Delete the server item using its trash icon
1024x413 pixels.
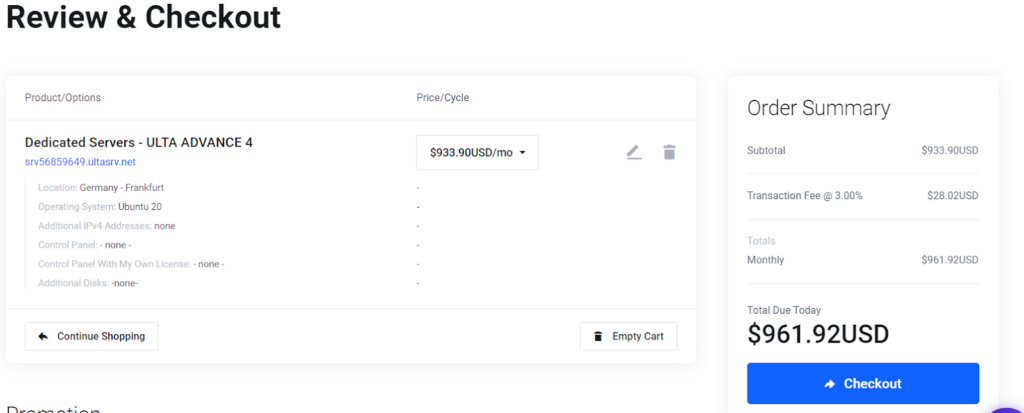click(x=669, y=152)
